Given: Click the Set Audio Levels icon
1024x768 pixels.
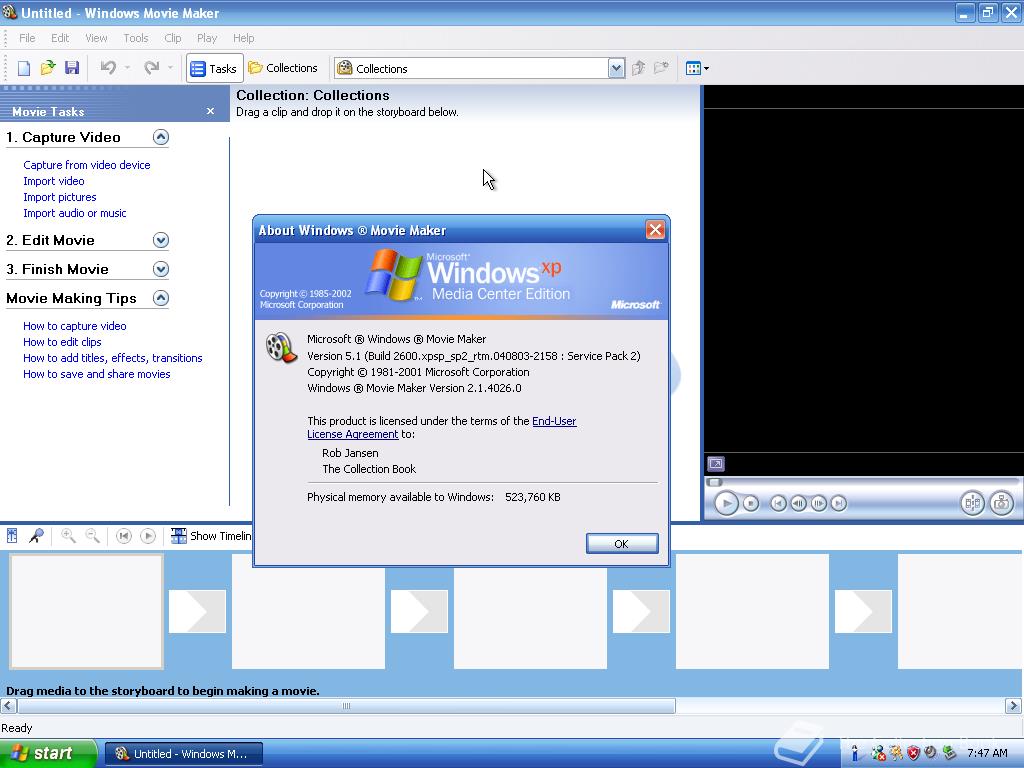Looking at the screenshot, I should tap(12, 536).
